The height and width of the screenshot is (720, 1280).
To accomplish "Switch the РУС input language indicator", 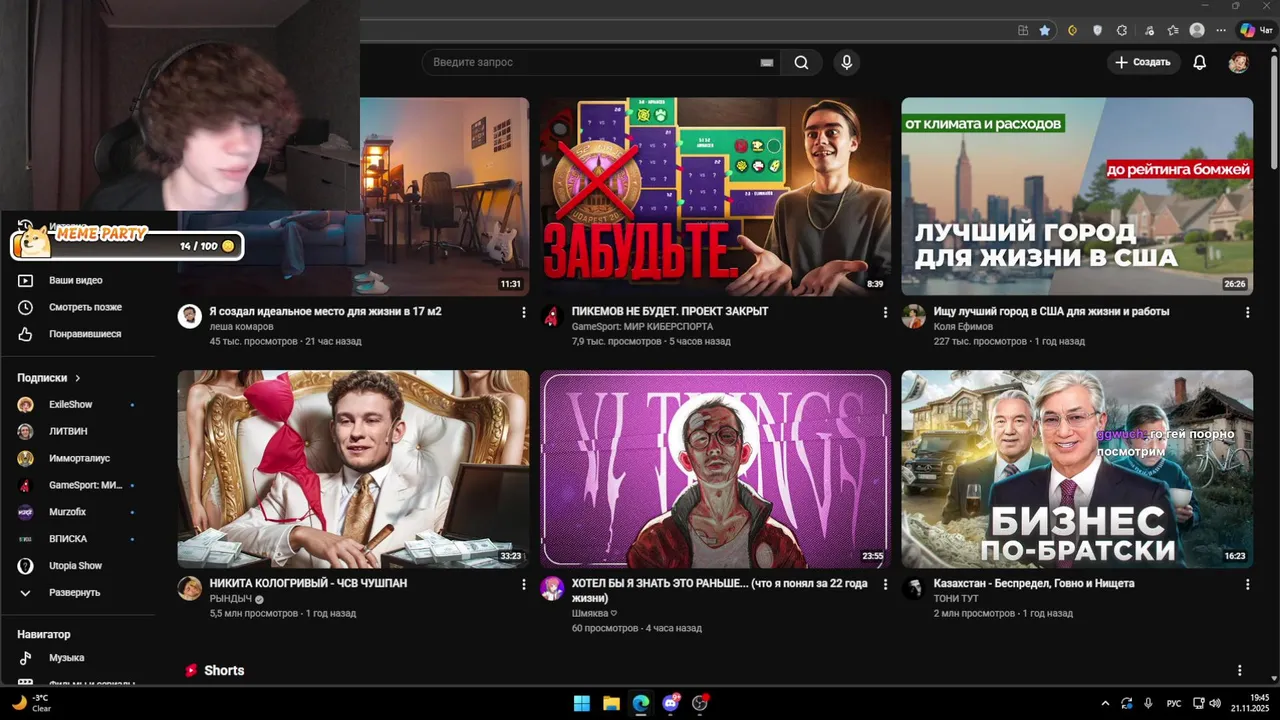I will click(x=1175, y=703).
